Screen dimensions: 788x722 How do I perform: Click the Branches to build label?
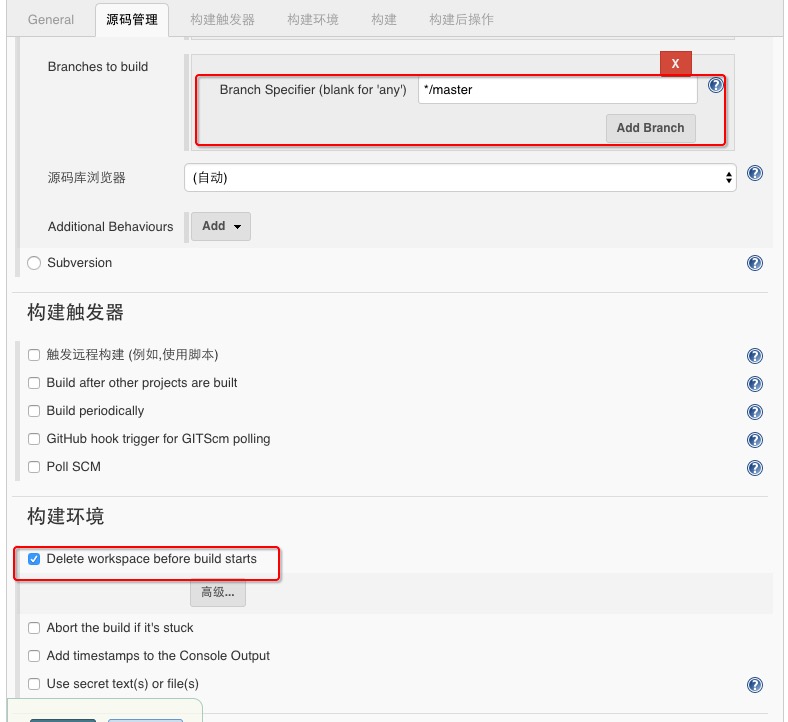(x=98, y=67)
